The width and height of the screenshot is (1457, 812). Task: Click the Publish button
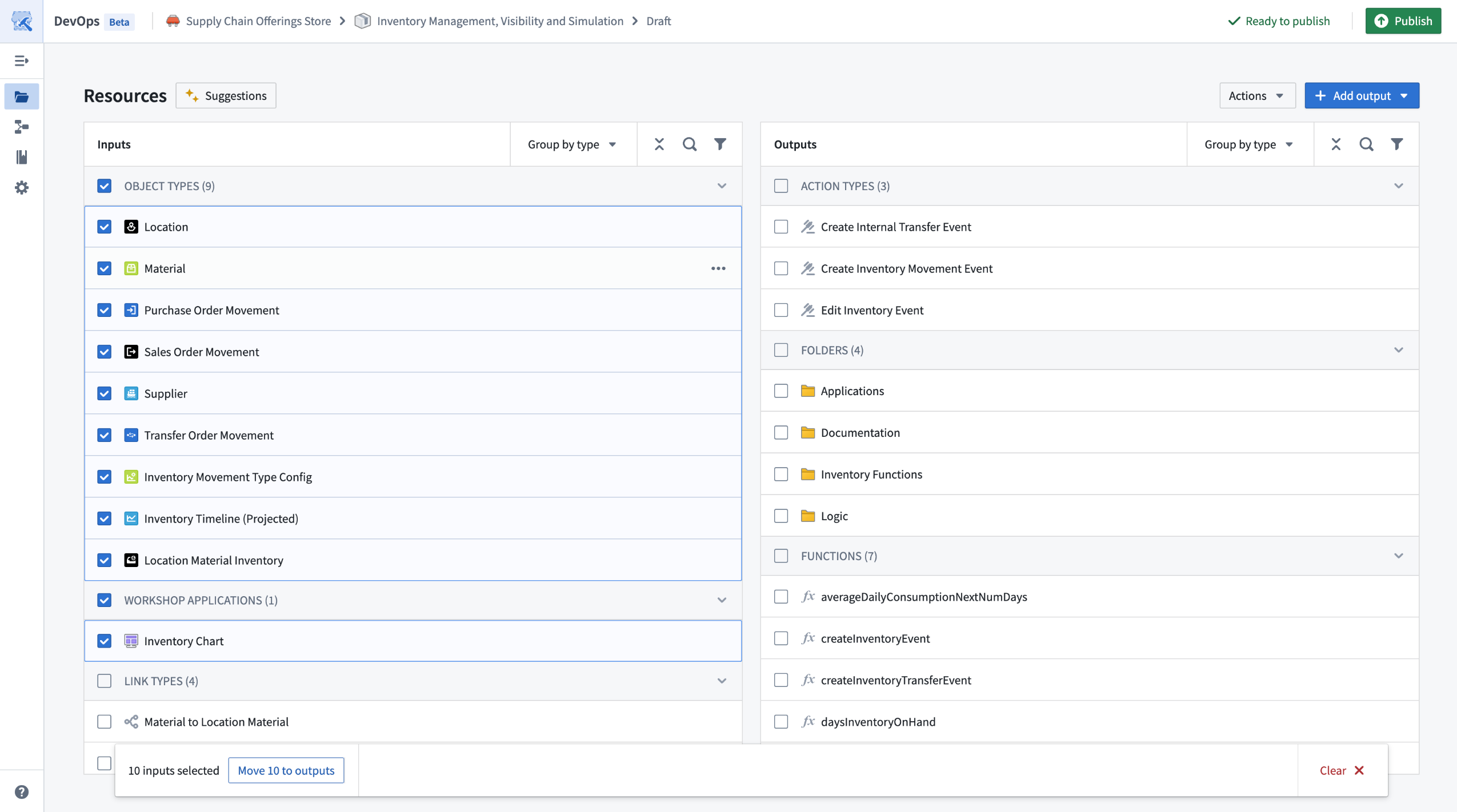[x=1404, y=21]
